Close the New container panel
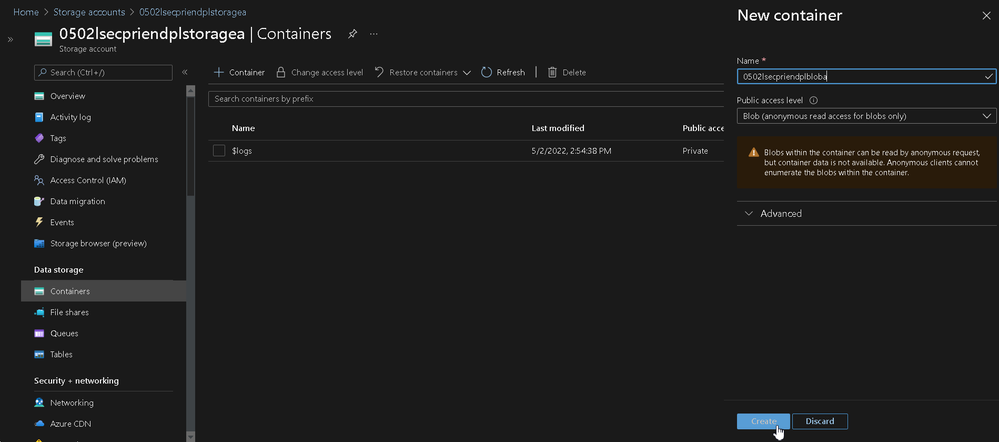The width and height of the screenshot is (999, 442). (986, 16)
